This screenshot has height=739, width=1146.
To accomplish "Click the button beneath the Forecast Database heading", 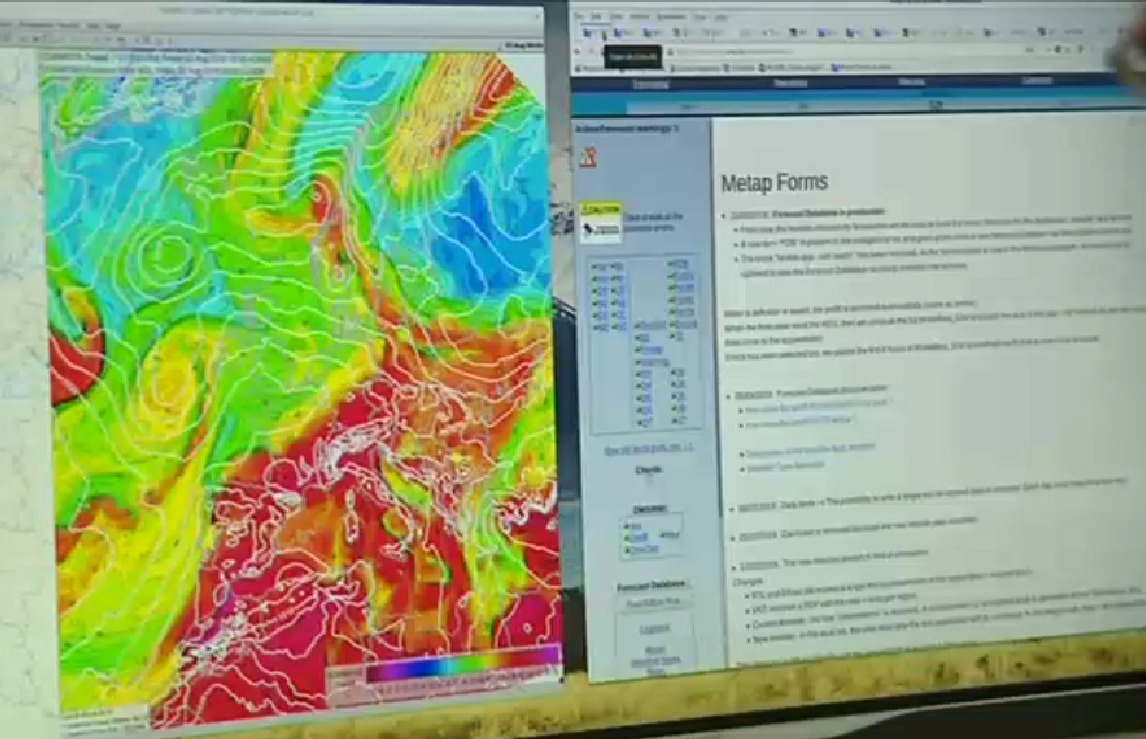I will 653,602.
